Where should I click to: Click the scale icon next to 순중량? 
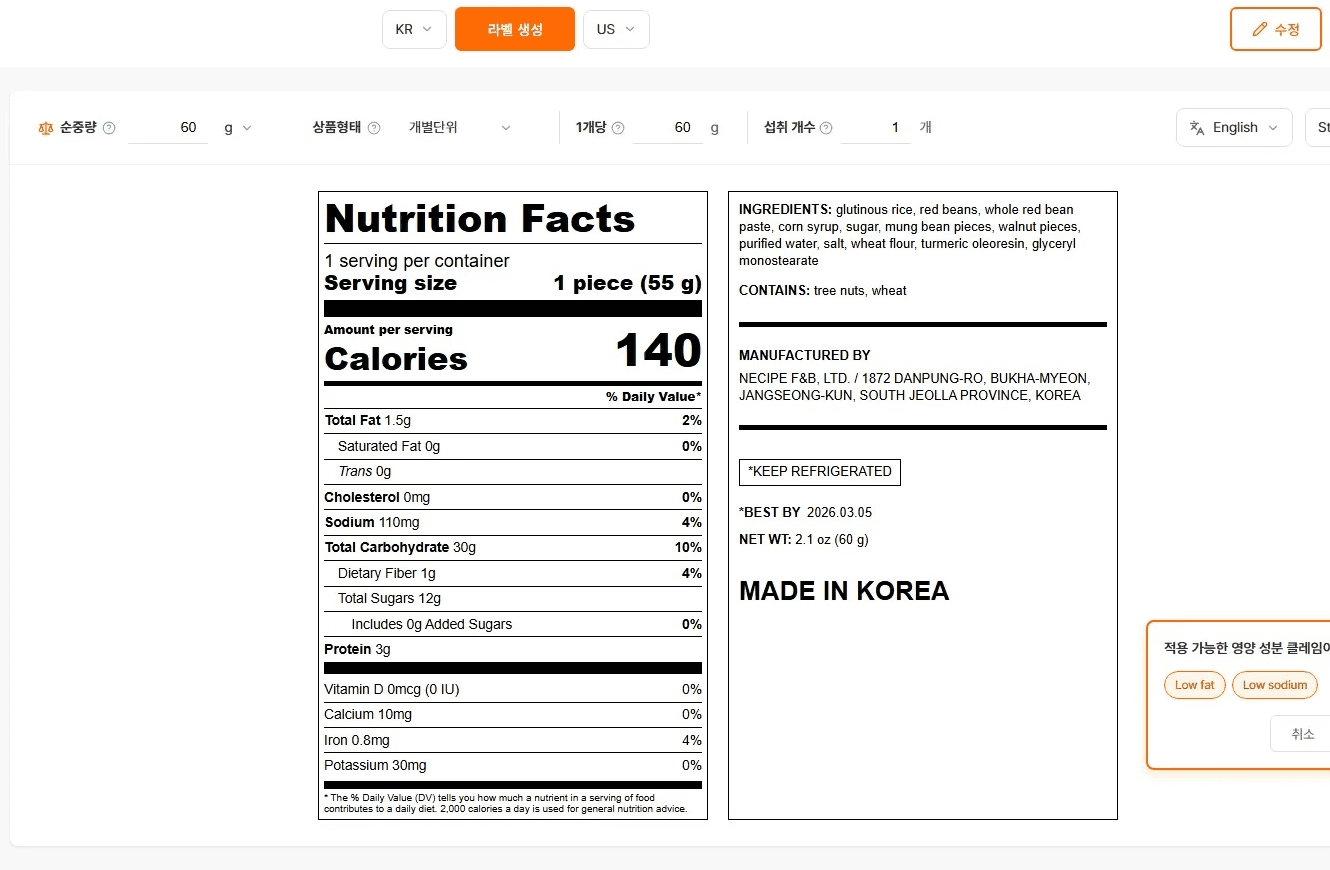tap(45, 127)
